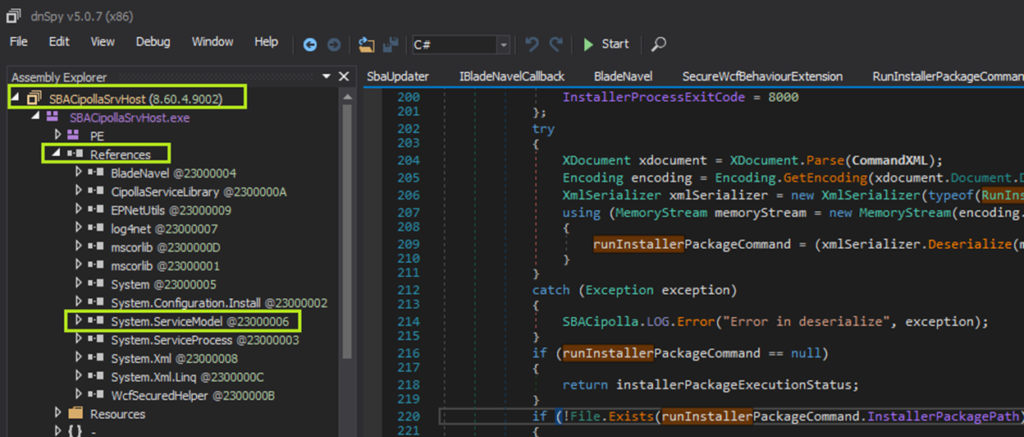Select CipollaServiceLibrary @2300000A reference
This screenshot has width=1024, height=437.
coord(199,192)
